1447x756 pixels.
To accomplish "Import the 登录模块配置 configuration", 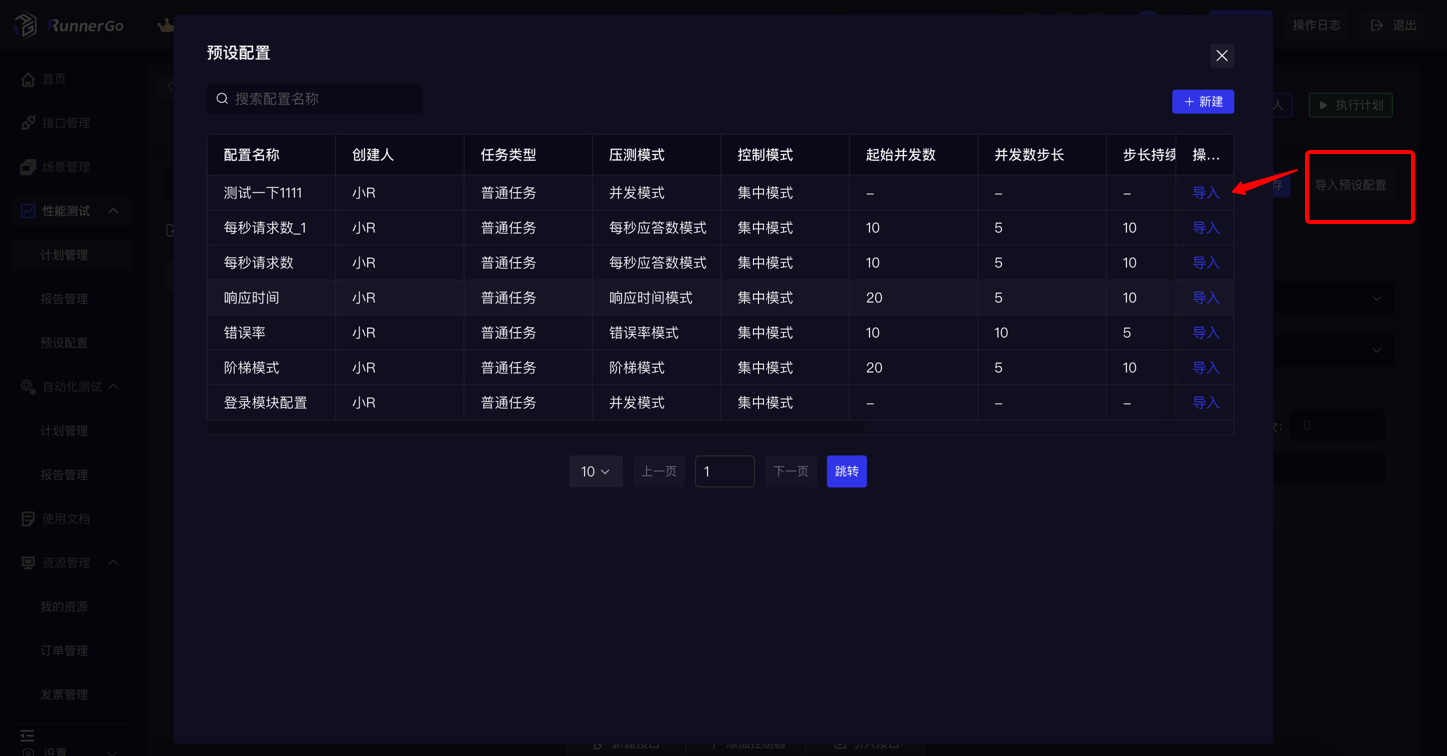I will click(x=1205, y=403).
